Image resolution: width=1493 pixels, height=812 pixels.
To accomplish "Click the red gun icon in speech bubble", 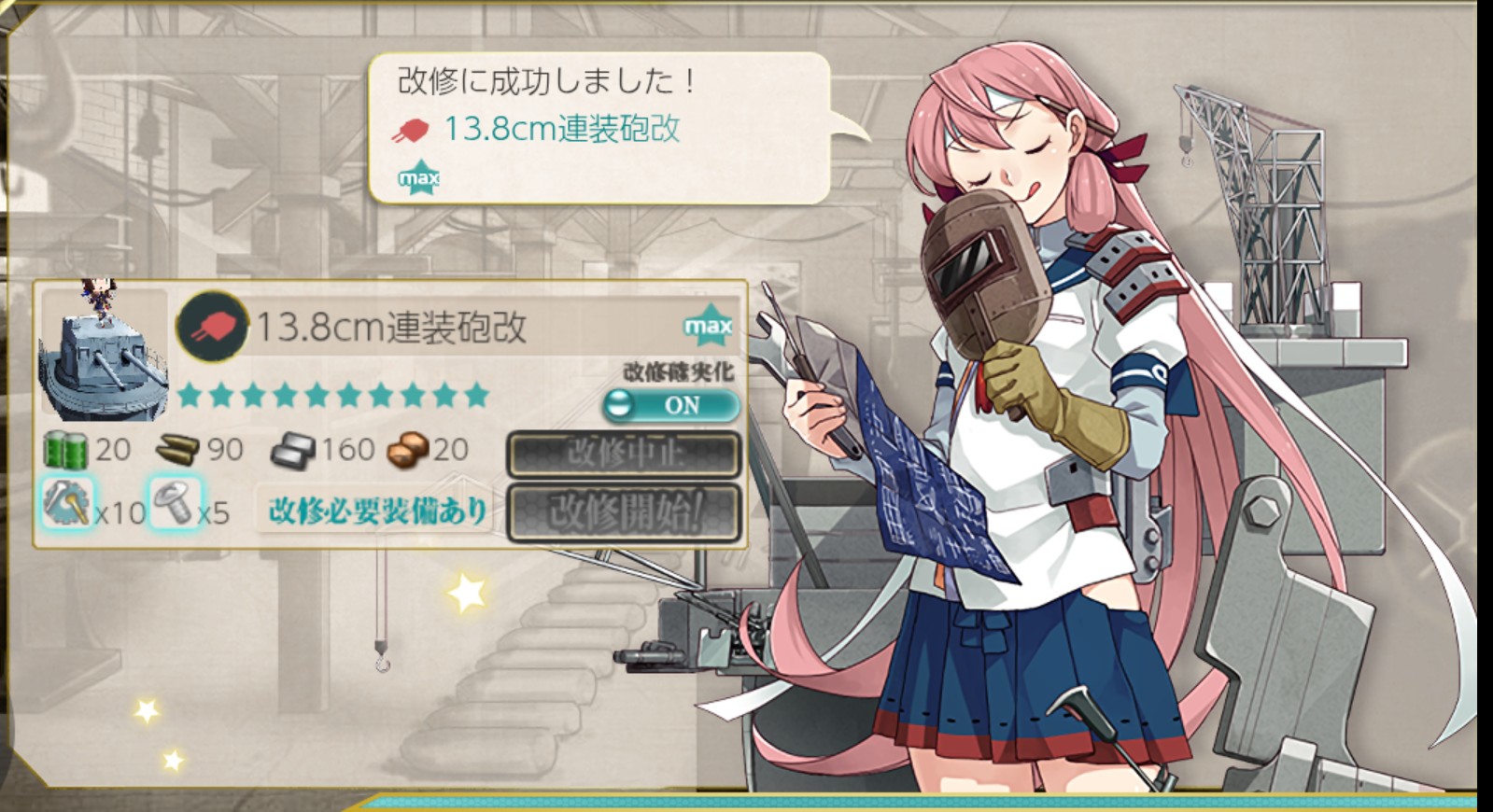I will 410,132.
